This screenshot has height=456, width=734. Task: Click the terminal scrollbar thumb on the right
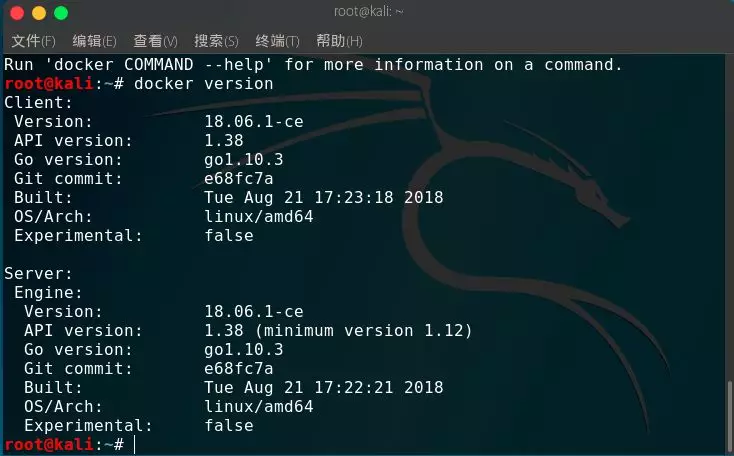729,417
